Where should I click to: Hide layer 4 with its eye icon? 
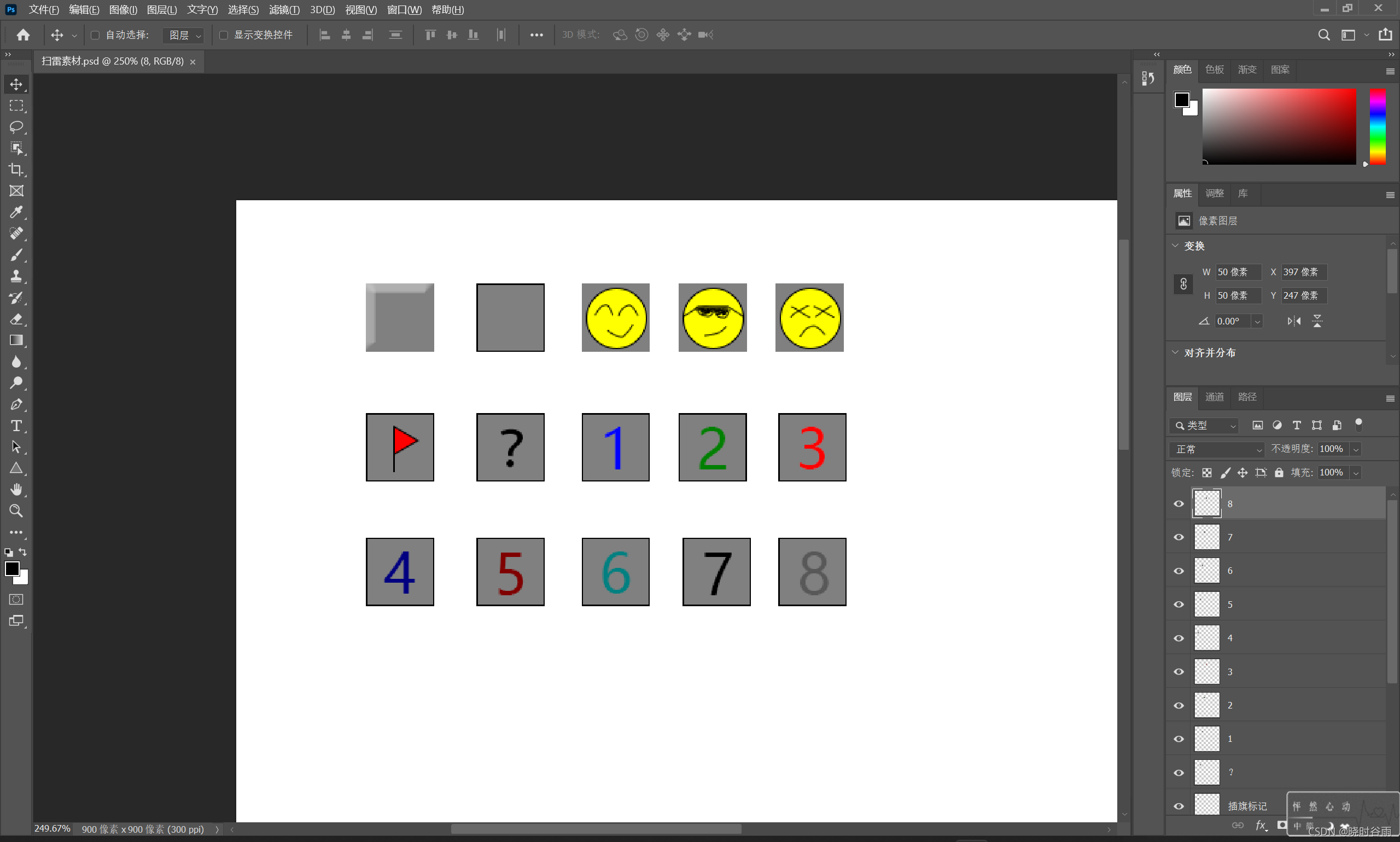click(x=1179, y=638)
